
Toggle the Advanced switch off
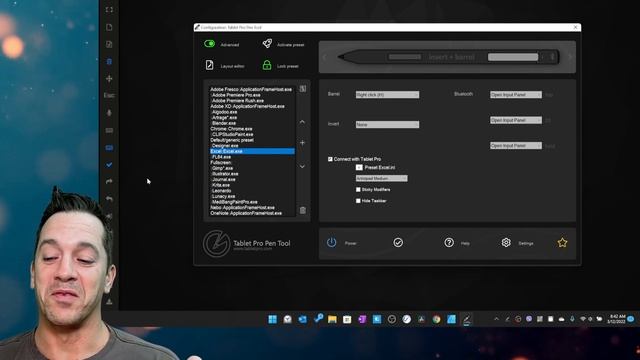209,44
